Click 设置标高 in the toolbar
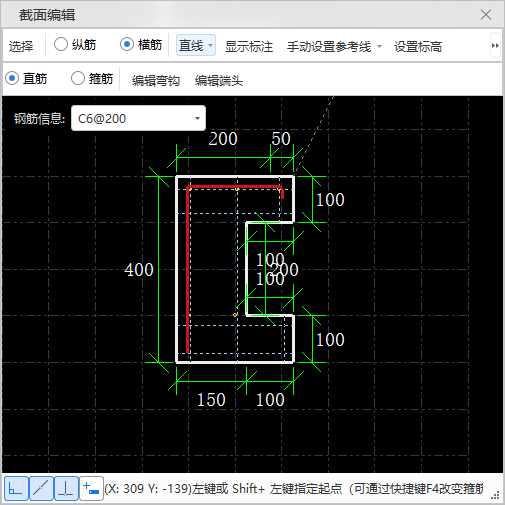 pyautogui.click(x=418, y=46)
